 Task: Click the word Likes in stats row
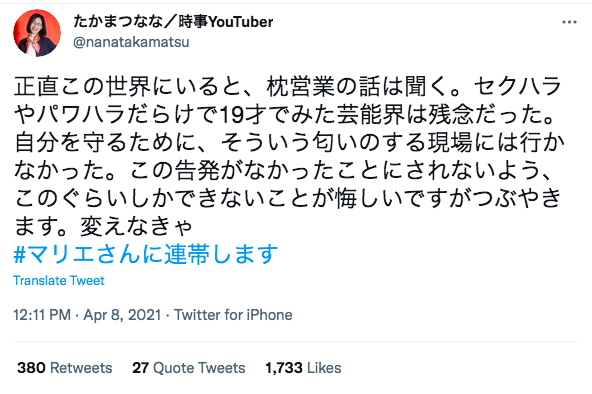click(324, 368)
